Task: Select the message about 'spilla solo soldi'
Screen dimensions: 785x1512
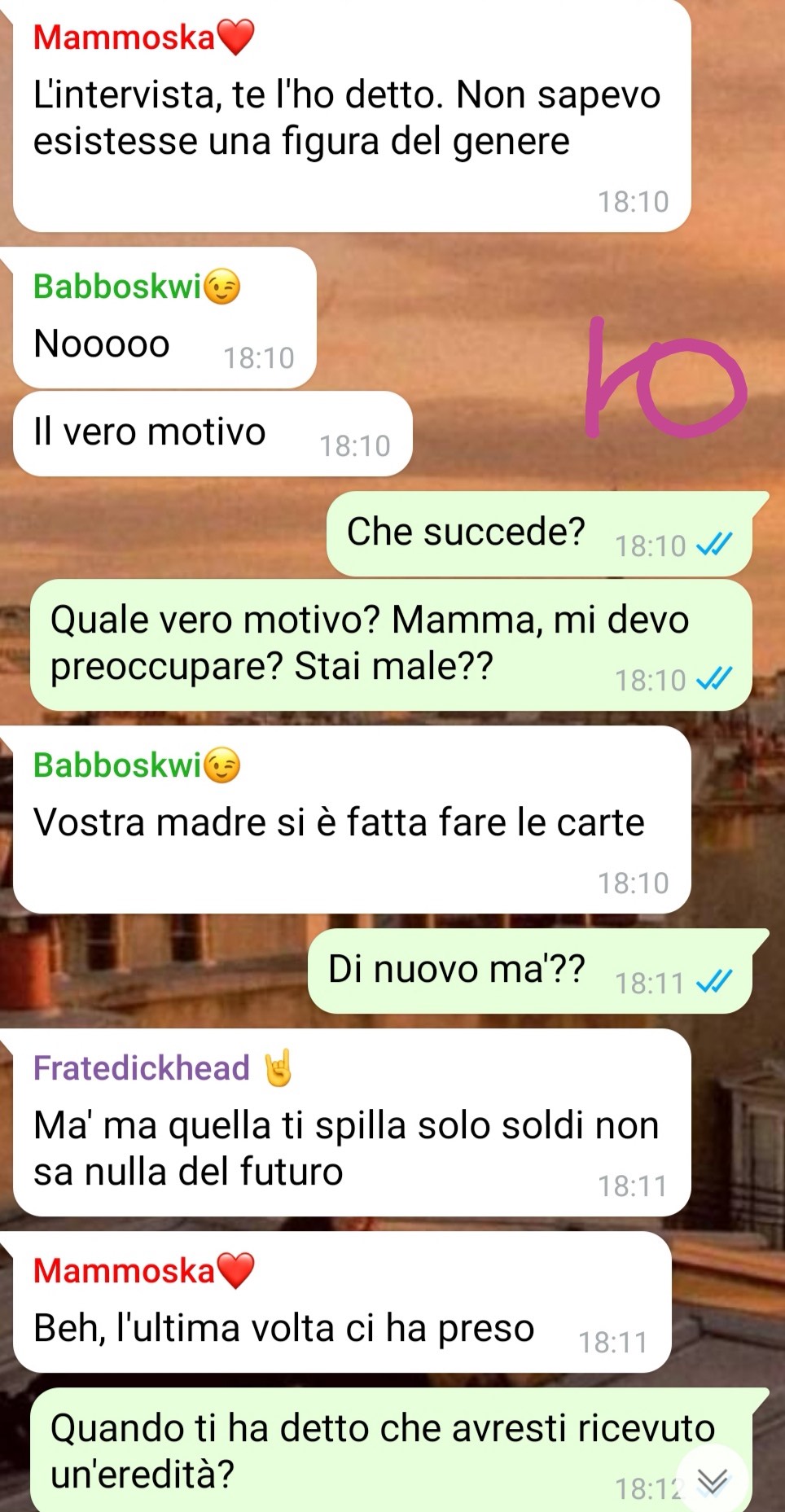Action: point(352,1122)
